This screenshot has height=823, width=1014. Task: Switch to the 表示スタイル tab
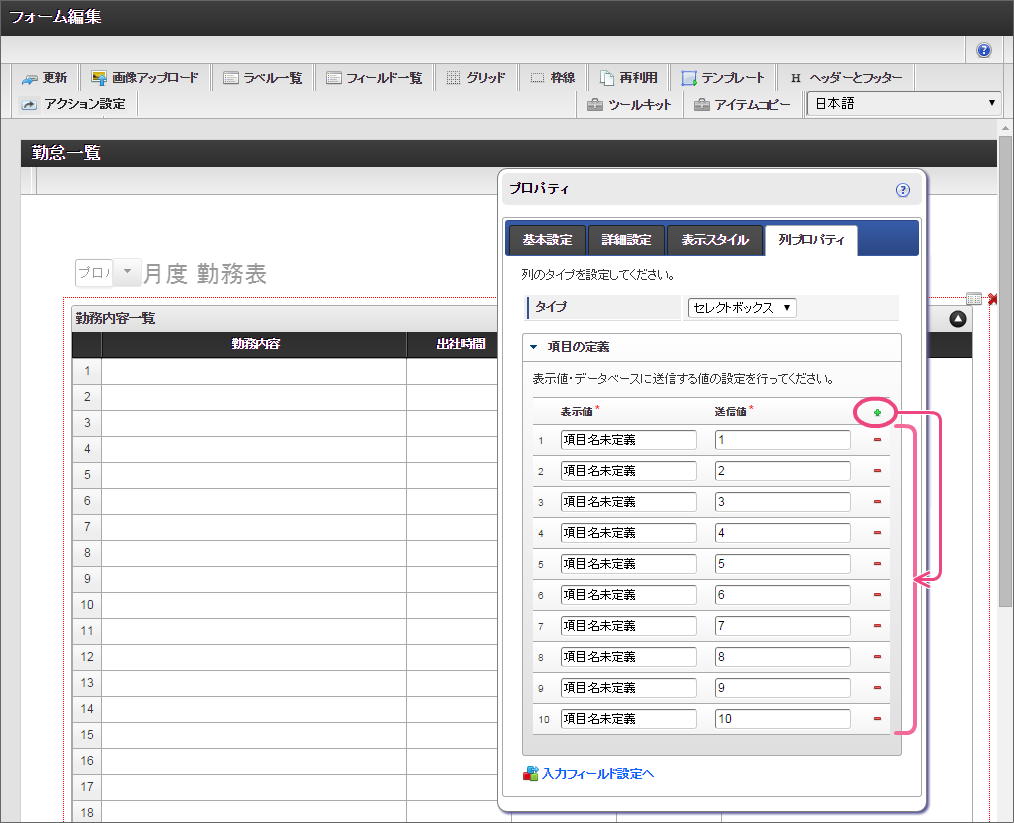[714, 240]
